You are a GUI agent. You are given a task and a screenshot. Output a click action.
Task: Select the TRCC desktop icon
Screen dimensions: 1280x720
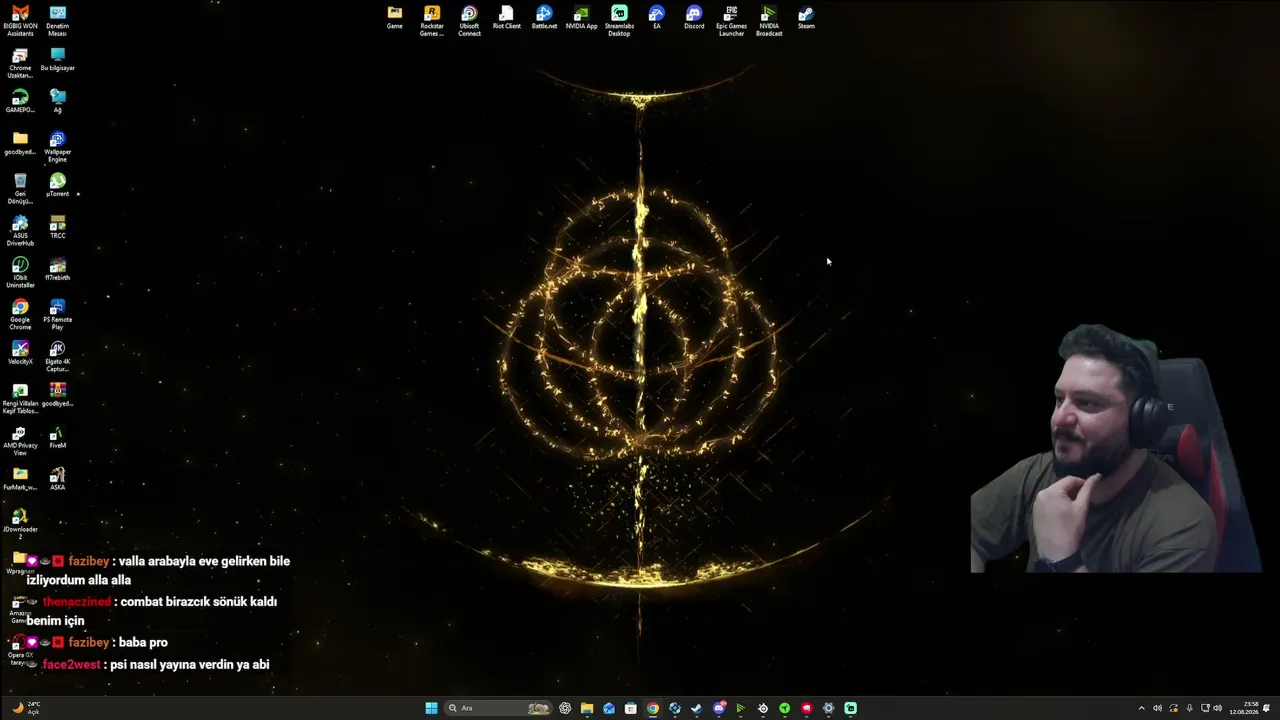pyautogui.click(x=58, y=227)
